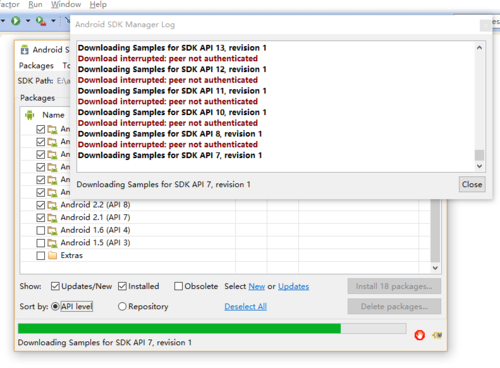Image resolution: width=500 pixels, height=368 pixels.
Task: Click folder icon of Android 2.2 (API 8)
Action: click(52, 205)
